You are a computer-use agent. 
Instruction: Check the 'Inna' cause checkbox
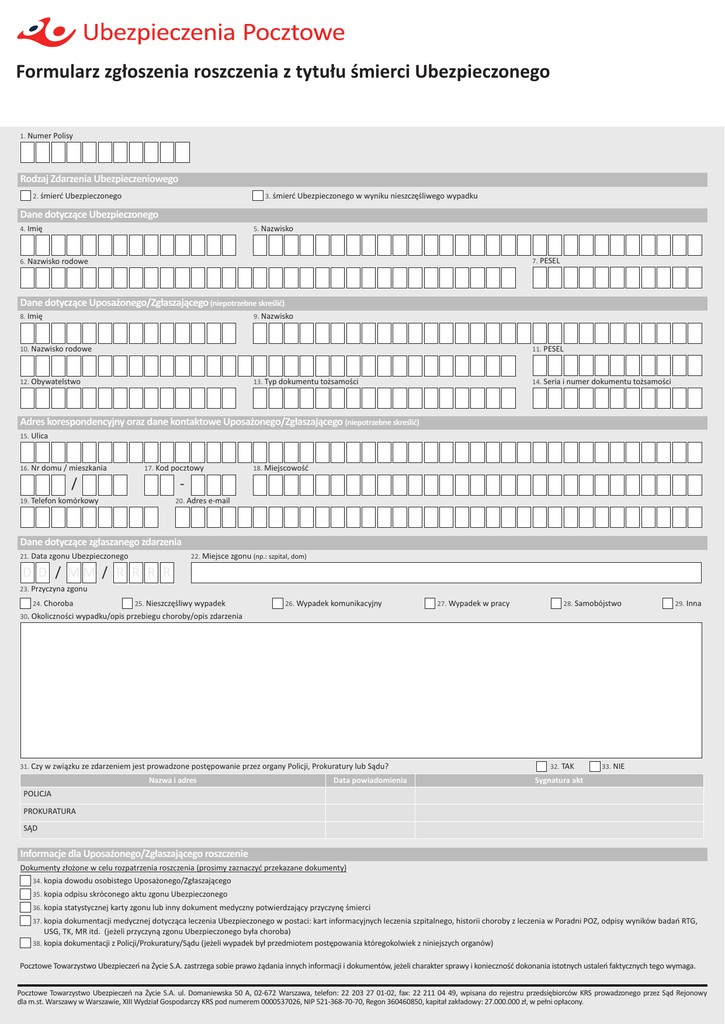tap(668, 604)
